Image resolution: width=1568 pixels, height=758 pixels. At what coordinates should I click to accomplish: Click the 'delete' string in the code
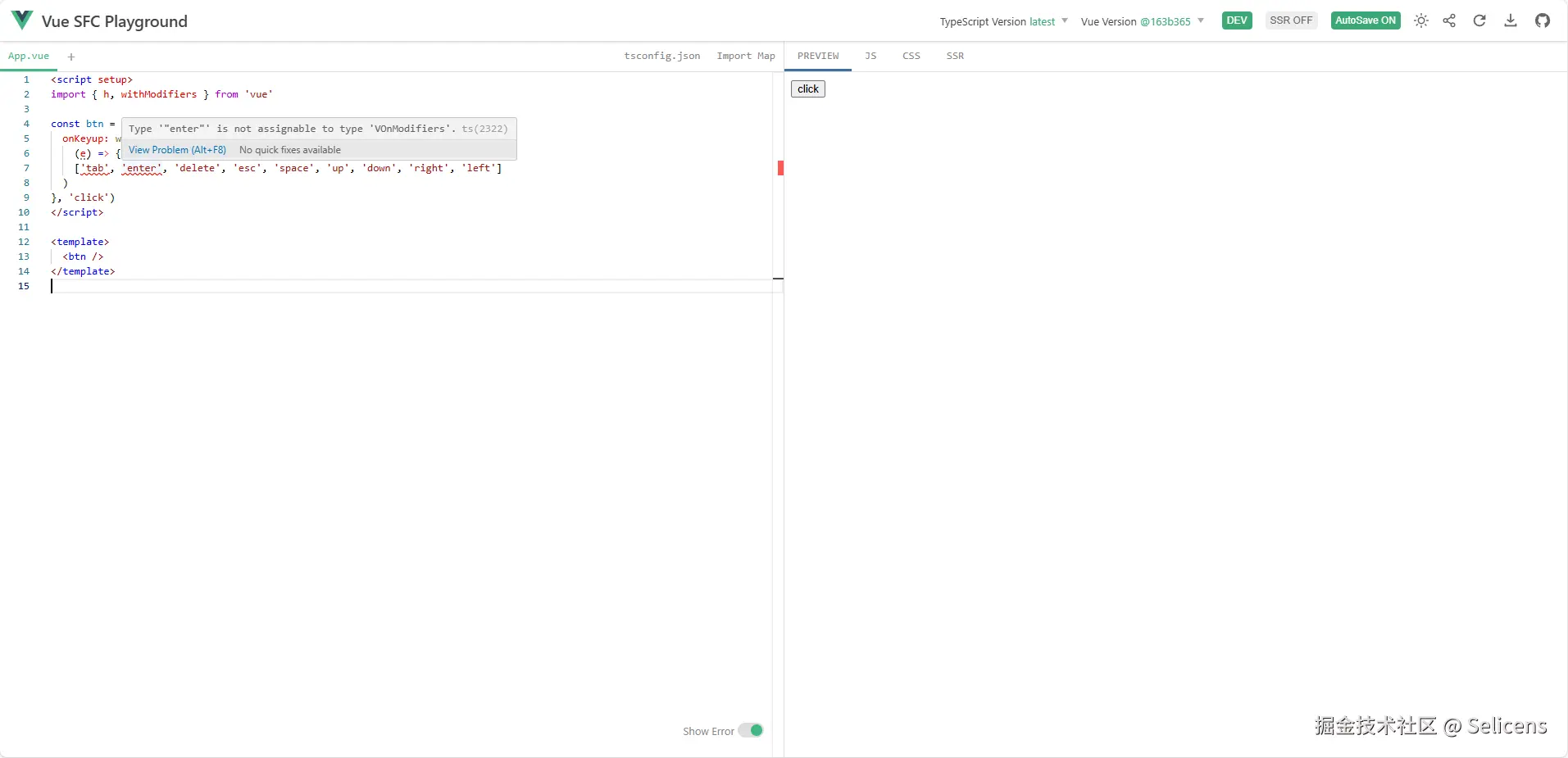pyautogui.click(x=198, y=168)
